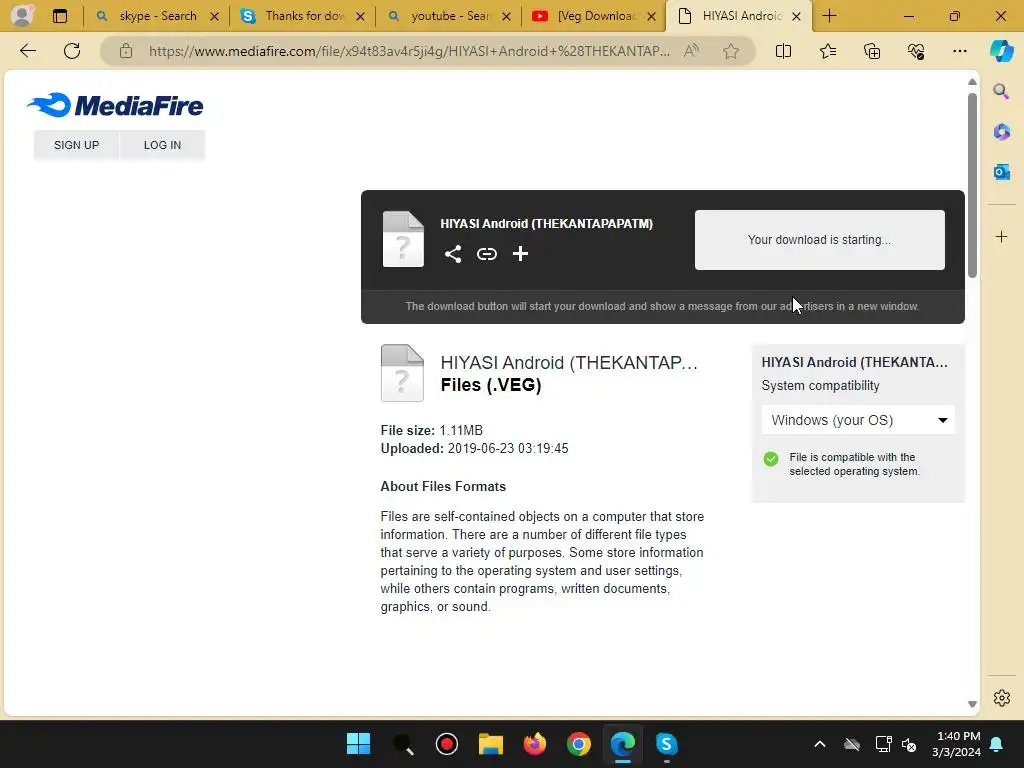Image resolution: width=1024 pixels, height=768 pixels.
Task: Open the Windows (your OS) dropdown
Action: pyautogui.click(x=858, y=420)
